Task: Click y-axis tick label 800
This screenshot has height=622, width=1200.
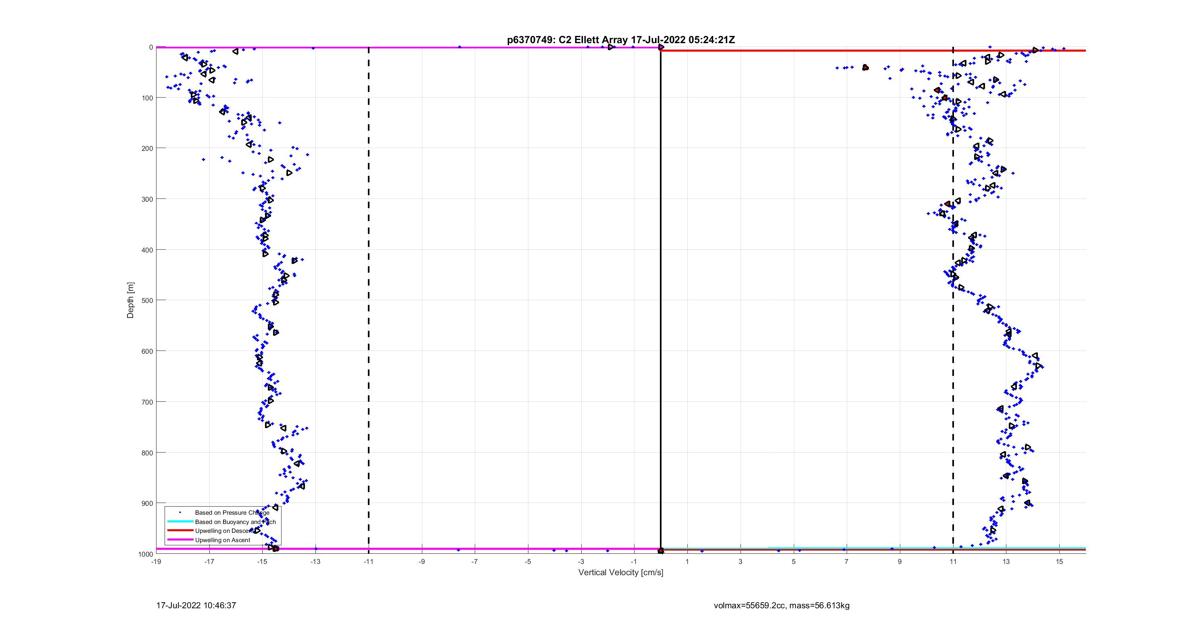Action: point(146,452)
